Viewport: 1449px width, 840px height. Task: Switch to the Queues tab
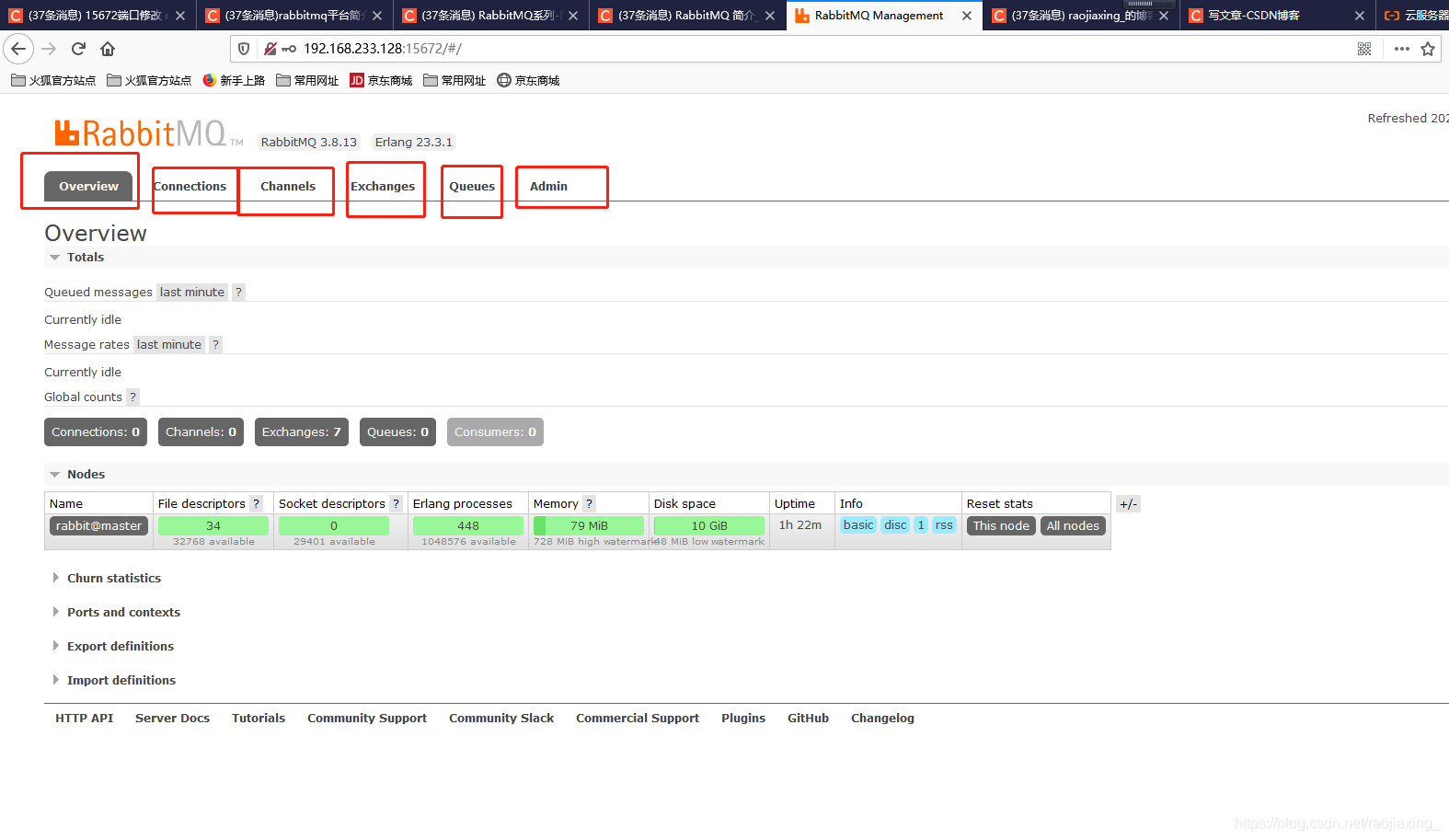[472, 186]
